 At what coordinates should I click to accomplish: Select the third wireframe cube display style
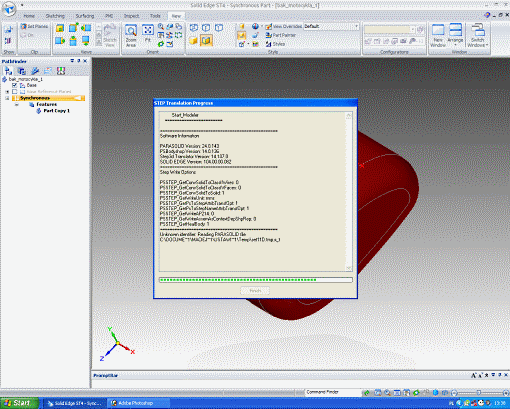click(x=219, y=28)
